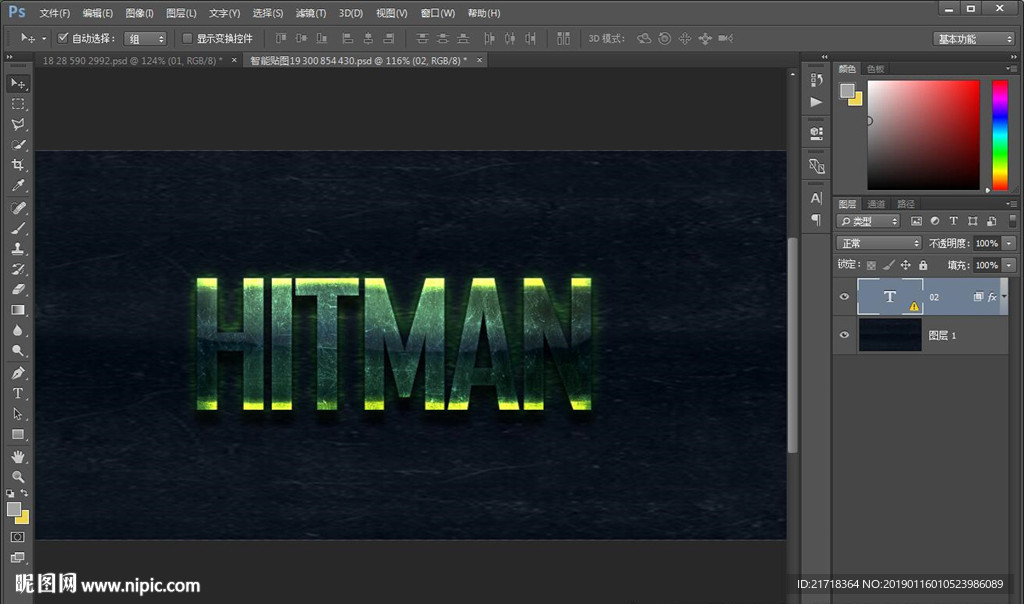Expand layer effects on 02 layer

[1004, 296]
